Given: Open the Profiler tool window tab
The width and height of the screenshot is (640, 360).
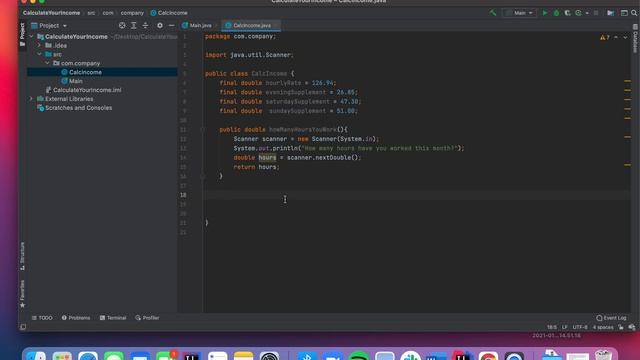Looking at the screenshot, I should point(147,318).
